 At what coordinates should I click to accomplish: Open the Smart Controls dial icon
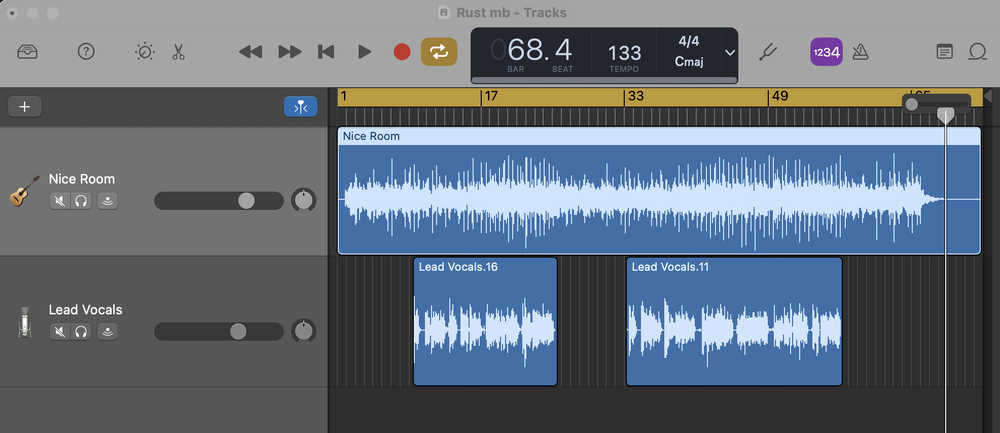[145, 51]
